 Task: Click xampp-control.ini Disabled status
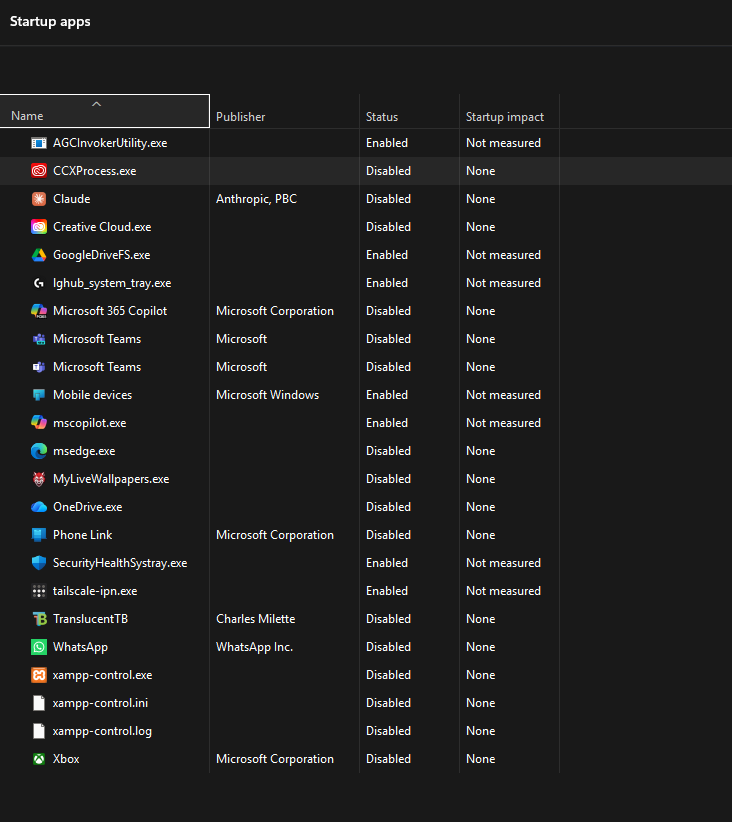(389, 703)
